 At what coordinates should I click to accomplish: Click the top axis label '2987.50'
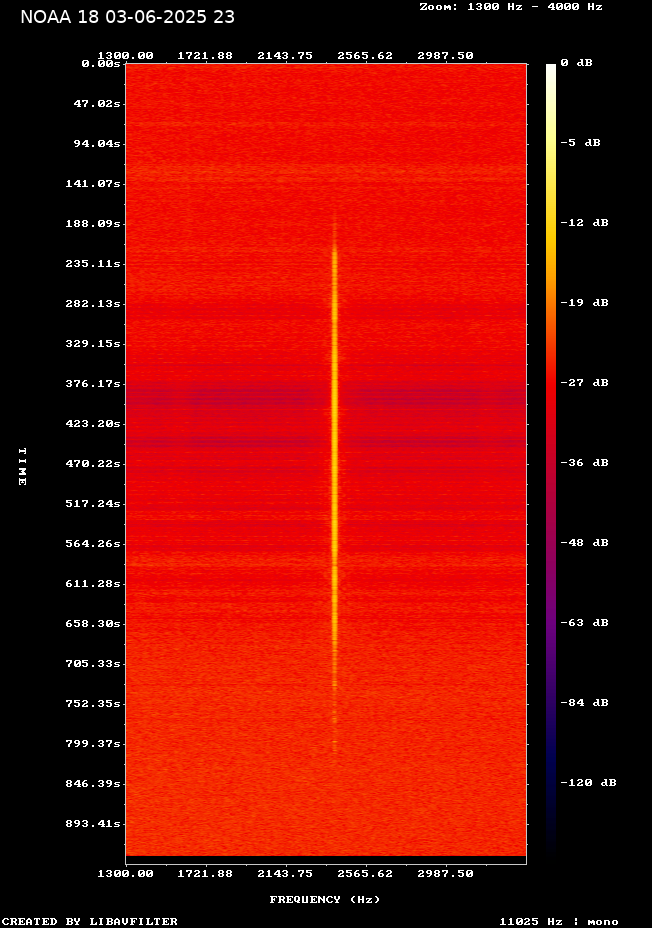tap(446, 56)
